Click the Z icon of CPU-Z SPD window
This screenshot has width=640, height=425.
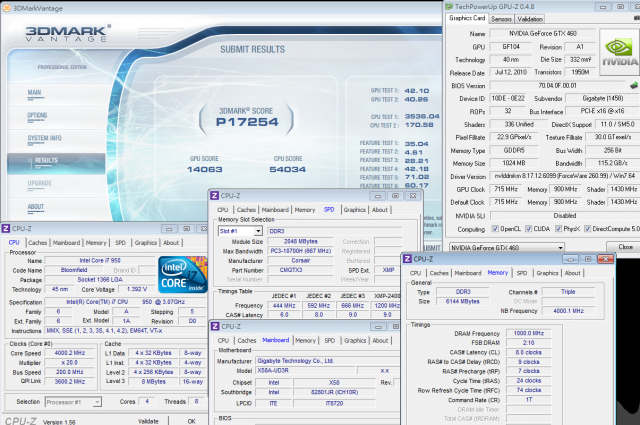[x=214, y=196]
